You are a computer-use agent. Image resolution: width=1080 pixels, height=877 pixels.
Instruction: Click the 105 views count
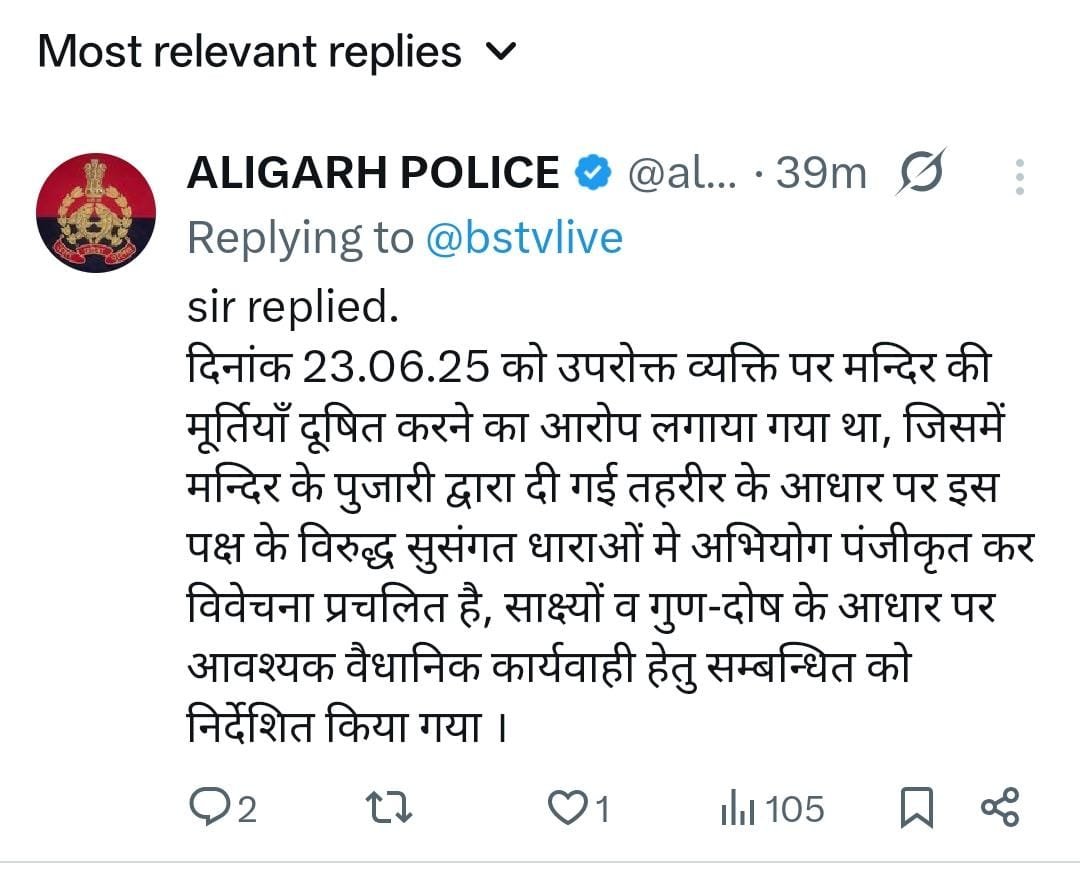coord(795,808)
